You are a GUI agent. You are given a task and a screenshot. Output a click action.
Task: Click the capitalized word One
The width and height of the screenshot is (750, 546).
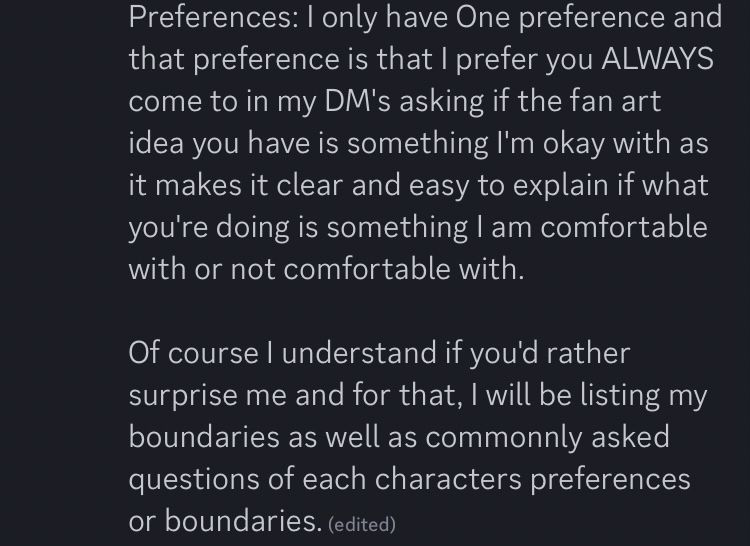[x=483, y=17]
